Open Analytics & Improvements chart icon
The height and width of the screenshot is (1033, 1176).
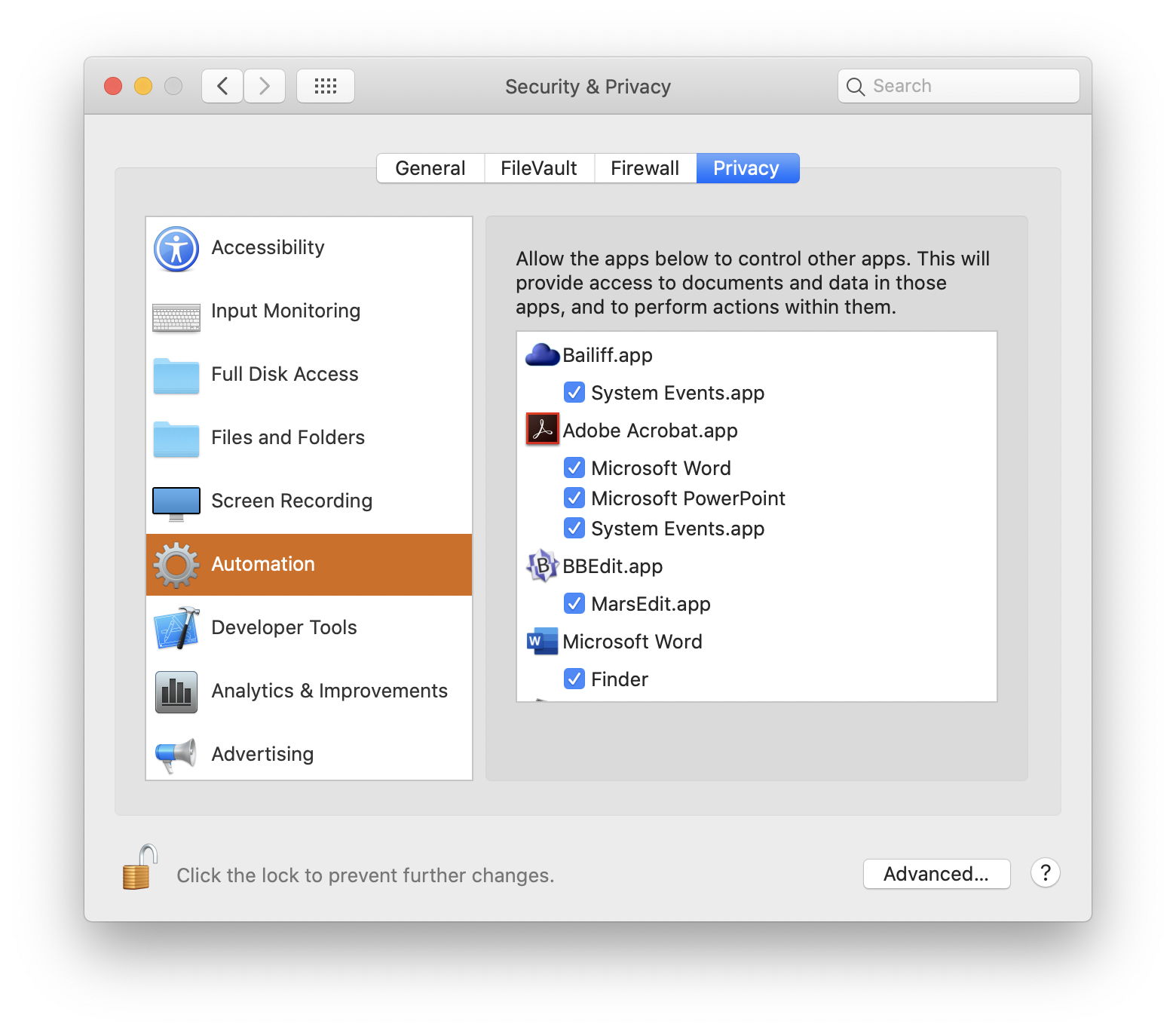coord(176,691)
